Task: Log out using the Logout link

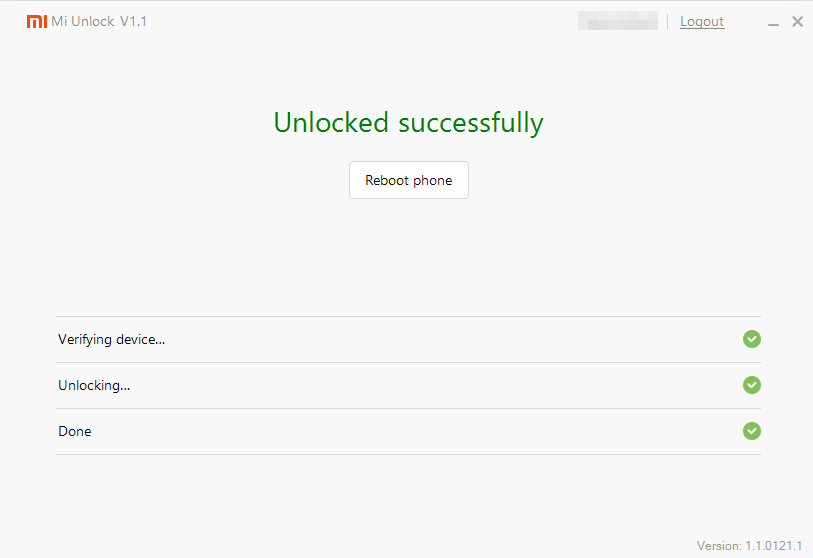Action: [702, 22]
